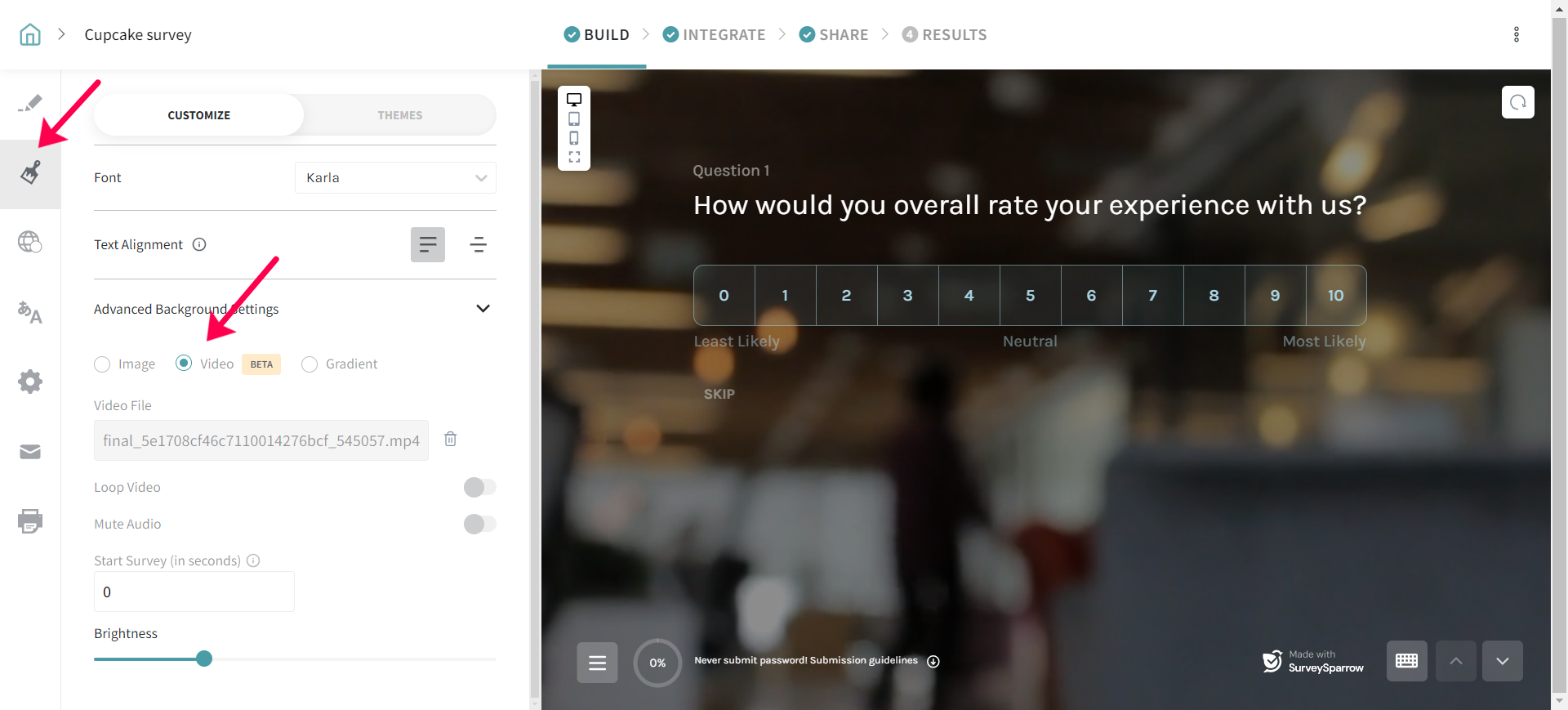Switch preview to fullscreen mode

574,157
